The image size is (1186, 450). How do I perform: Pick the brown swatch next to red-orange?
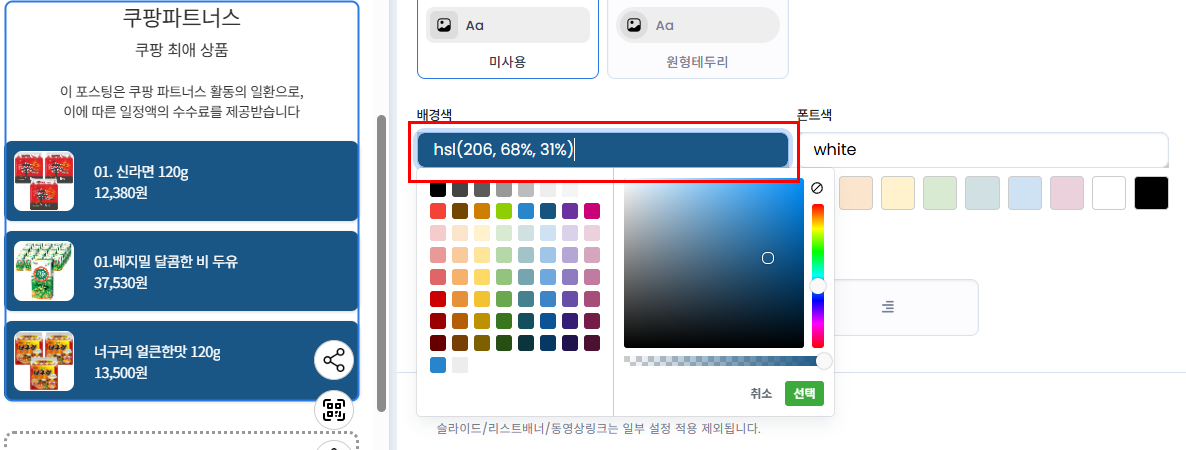coord(460,211)
